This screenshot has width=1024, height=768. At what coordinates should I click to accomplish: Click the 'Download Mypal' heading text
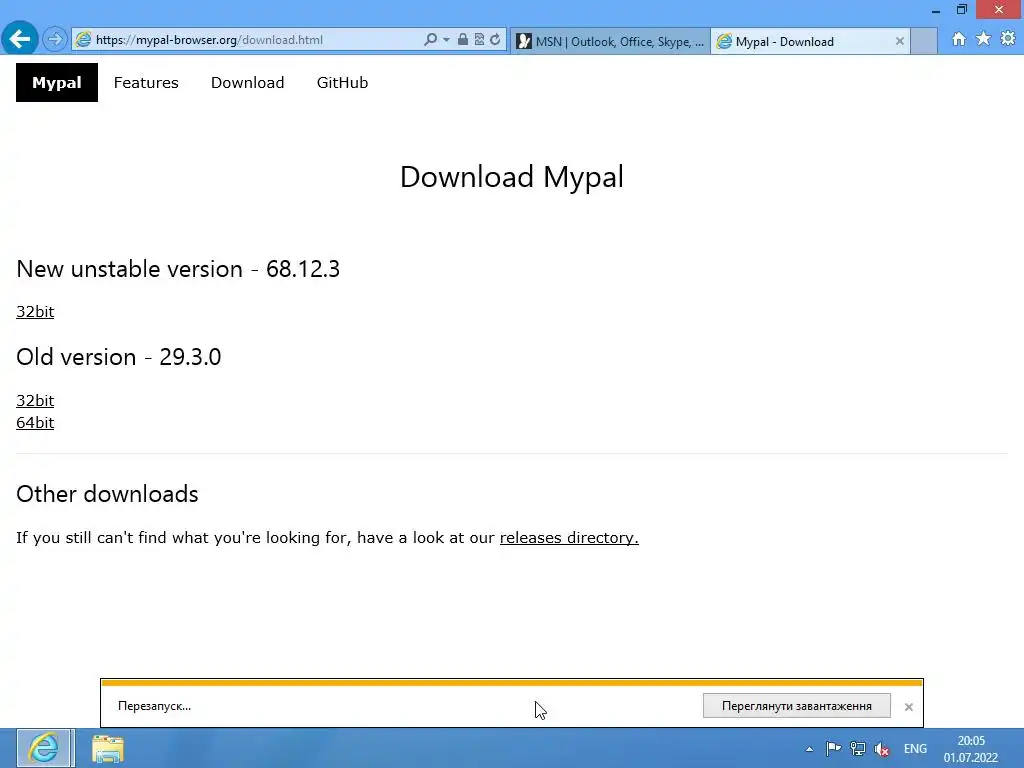(x=512, y=177)
